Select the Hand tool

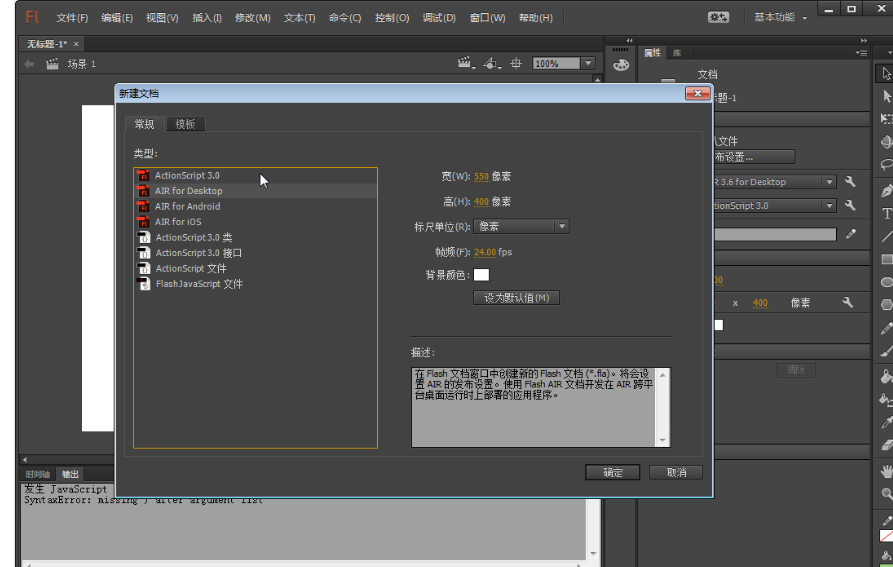point(886,471)
